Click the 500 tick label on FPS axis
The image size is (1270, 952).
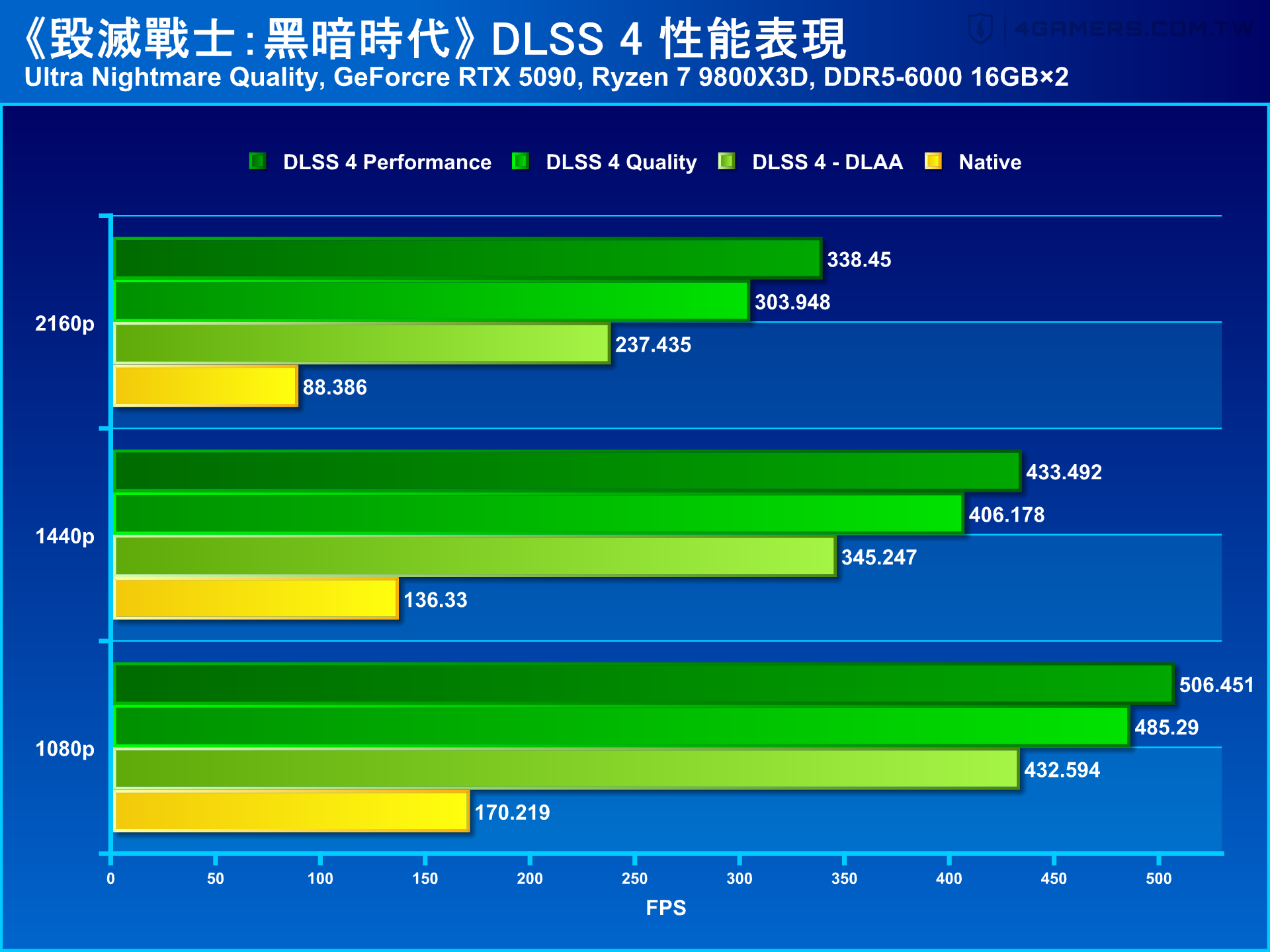(1159, 879)
